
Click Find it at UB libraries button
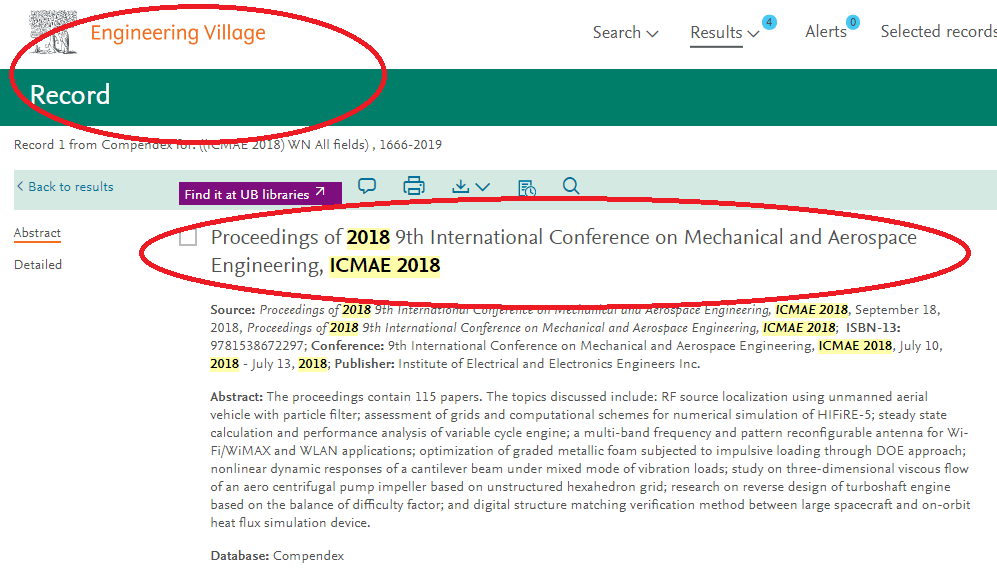coord(260,193)
